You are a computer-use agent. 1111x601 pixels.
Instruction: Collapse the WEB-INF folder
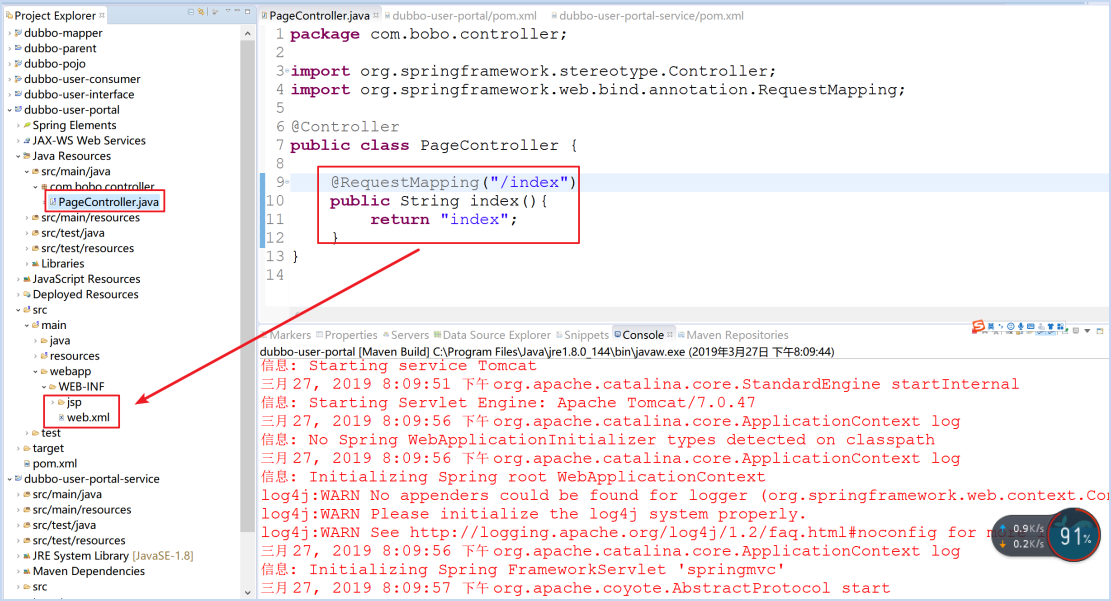pyautogui.click(x=44, y=387)
